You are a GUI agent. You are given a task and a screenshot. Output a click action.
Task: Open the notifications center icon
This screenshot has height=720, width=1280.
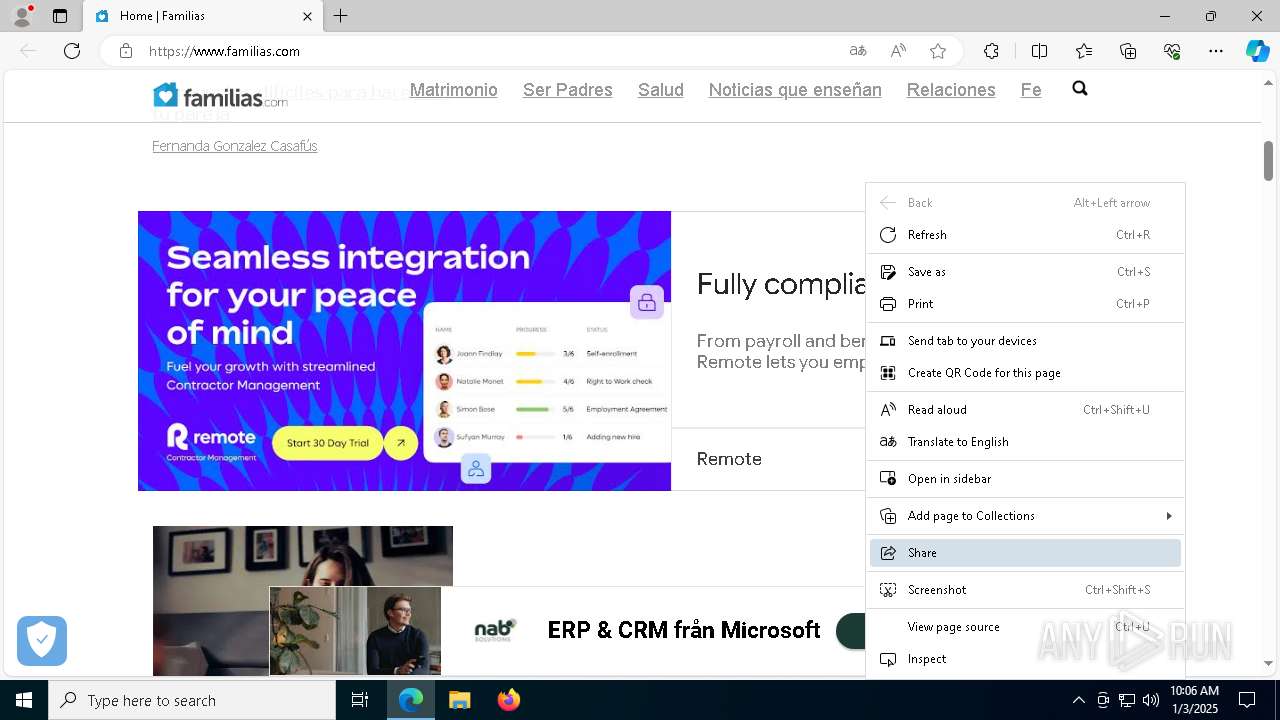(x=1247, y=700)
